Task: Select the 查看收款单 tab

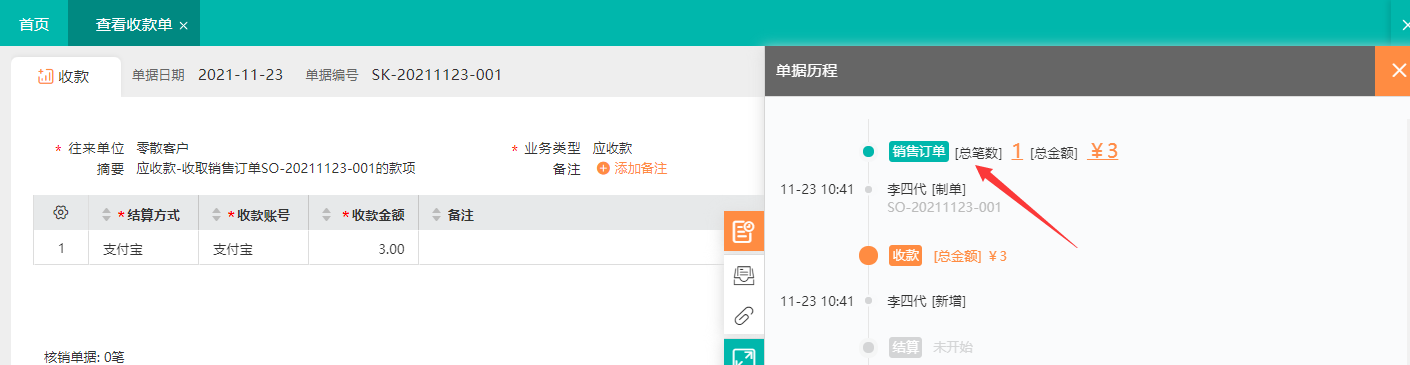Action: pyautogui.click(x=133, y=24)
